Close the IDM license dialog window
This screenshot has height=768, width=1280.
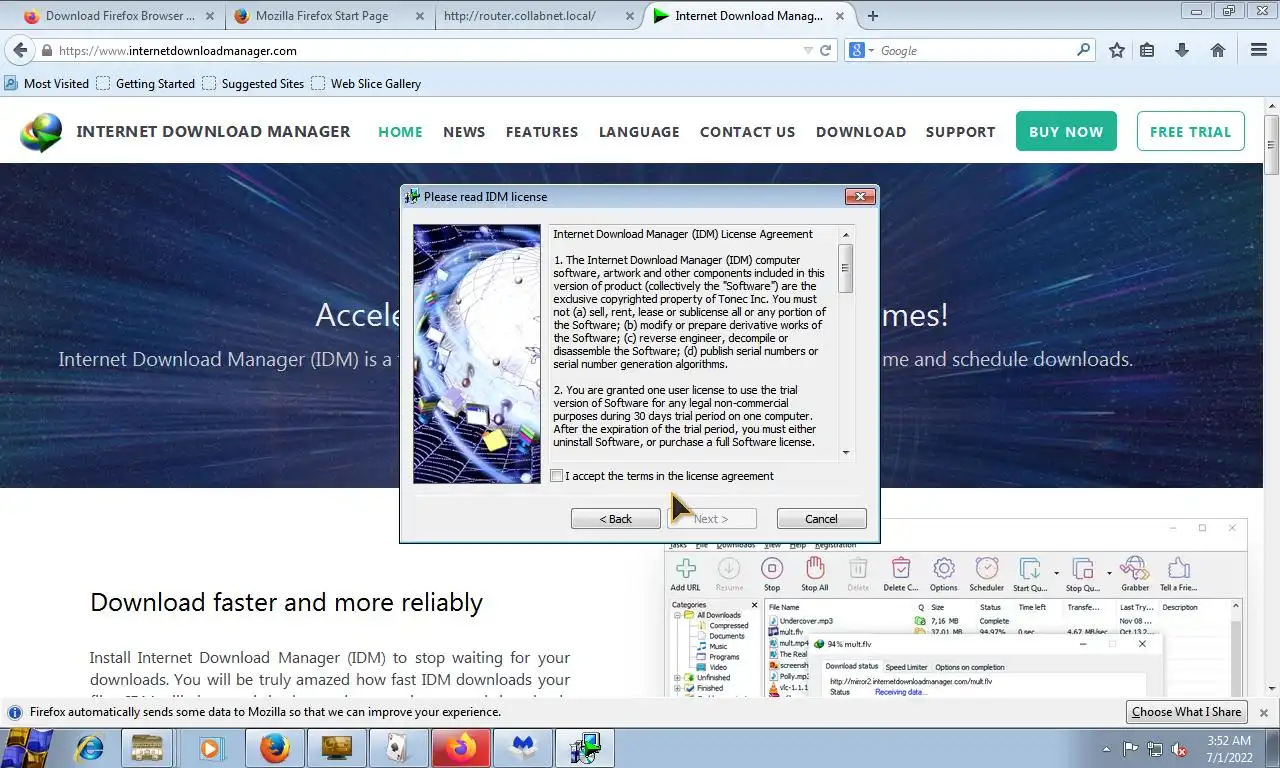[x=860, y=197]
